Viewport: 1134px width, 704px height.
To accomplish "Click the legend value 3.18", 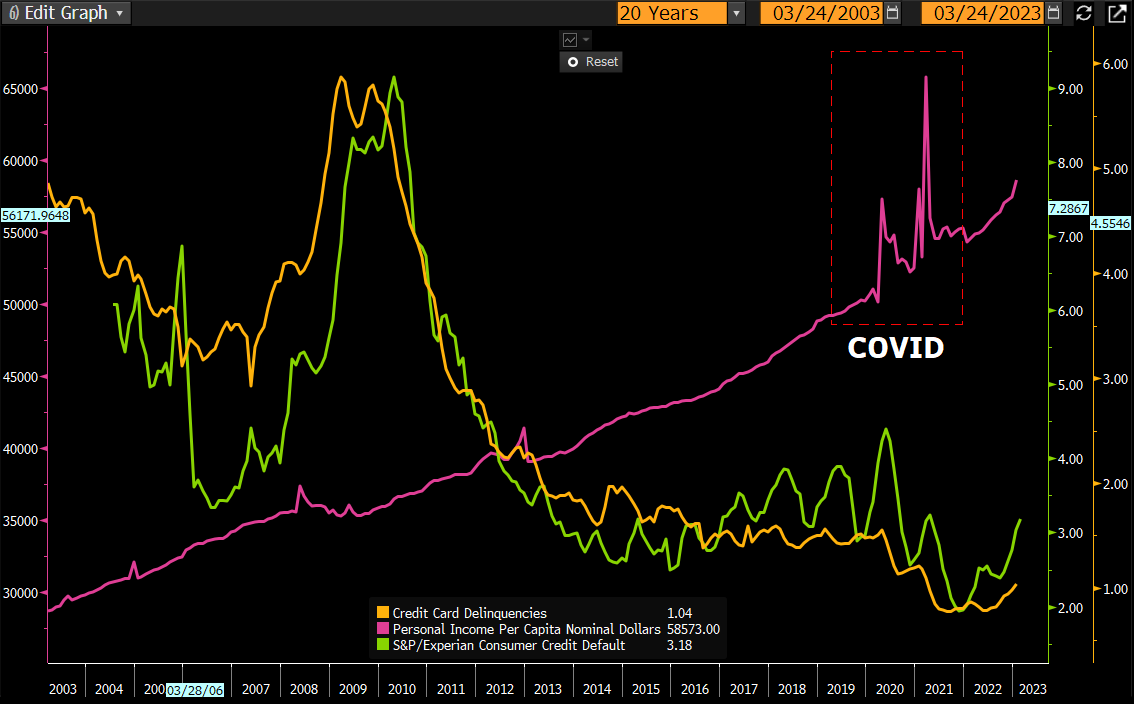I will click(x=679, y=645).
